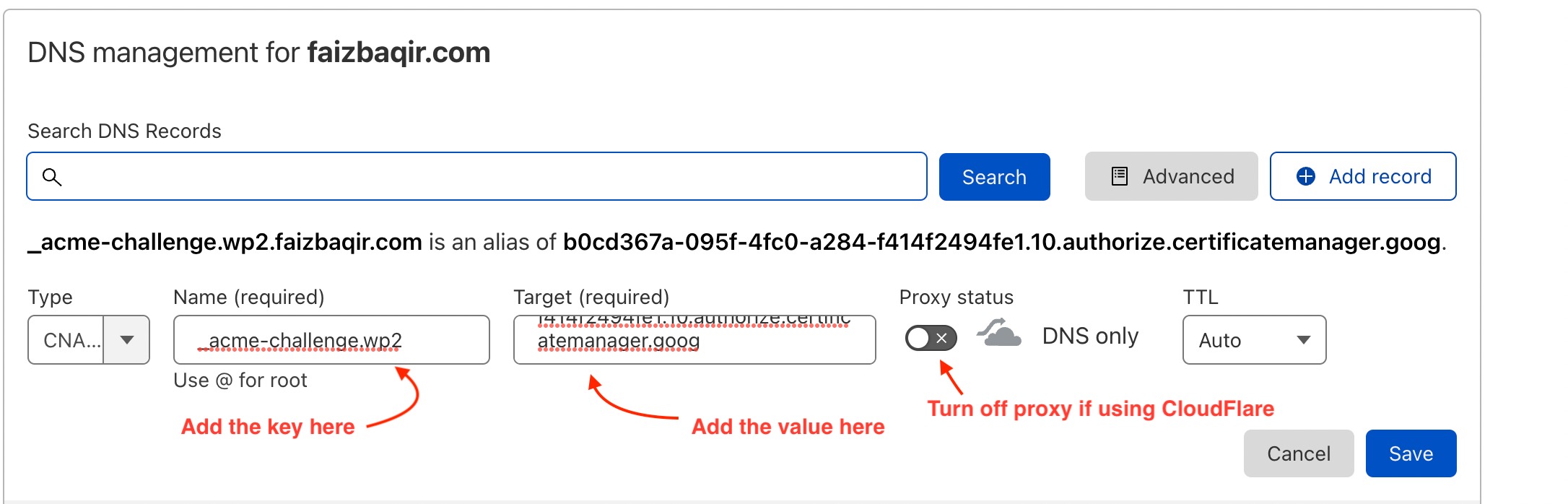Click the list icon beside Advanced

(1120, 176)
